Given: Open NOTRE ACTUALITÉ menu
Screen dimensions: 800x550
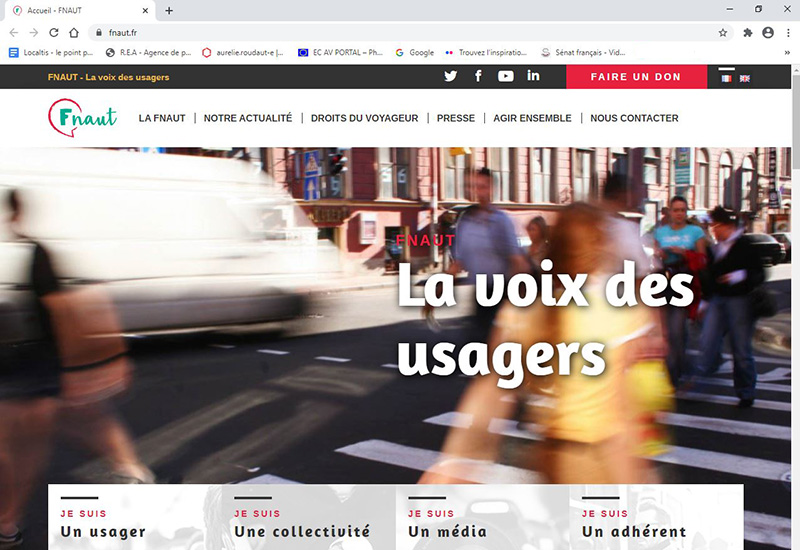Looking at the screenshot, I should tap(248, 118).
